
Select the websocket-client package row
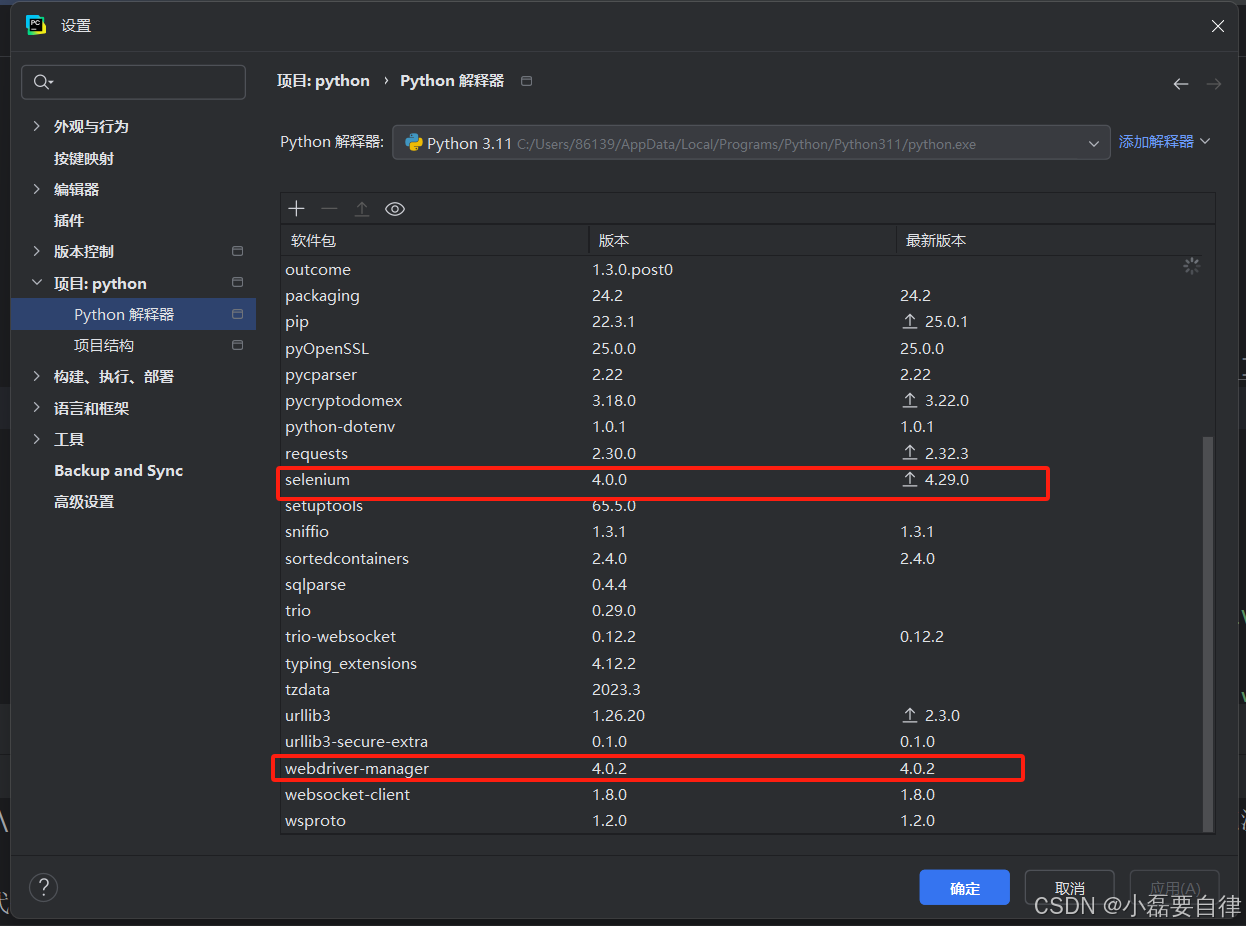[x=741, y=794]
